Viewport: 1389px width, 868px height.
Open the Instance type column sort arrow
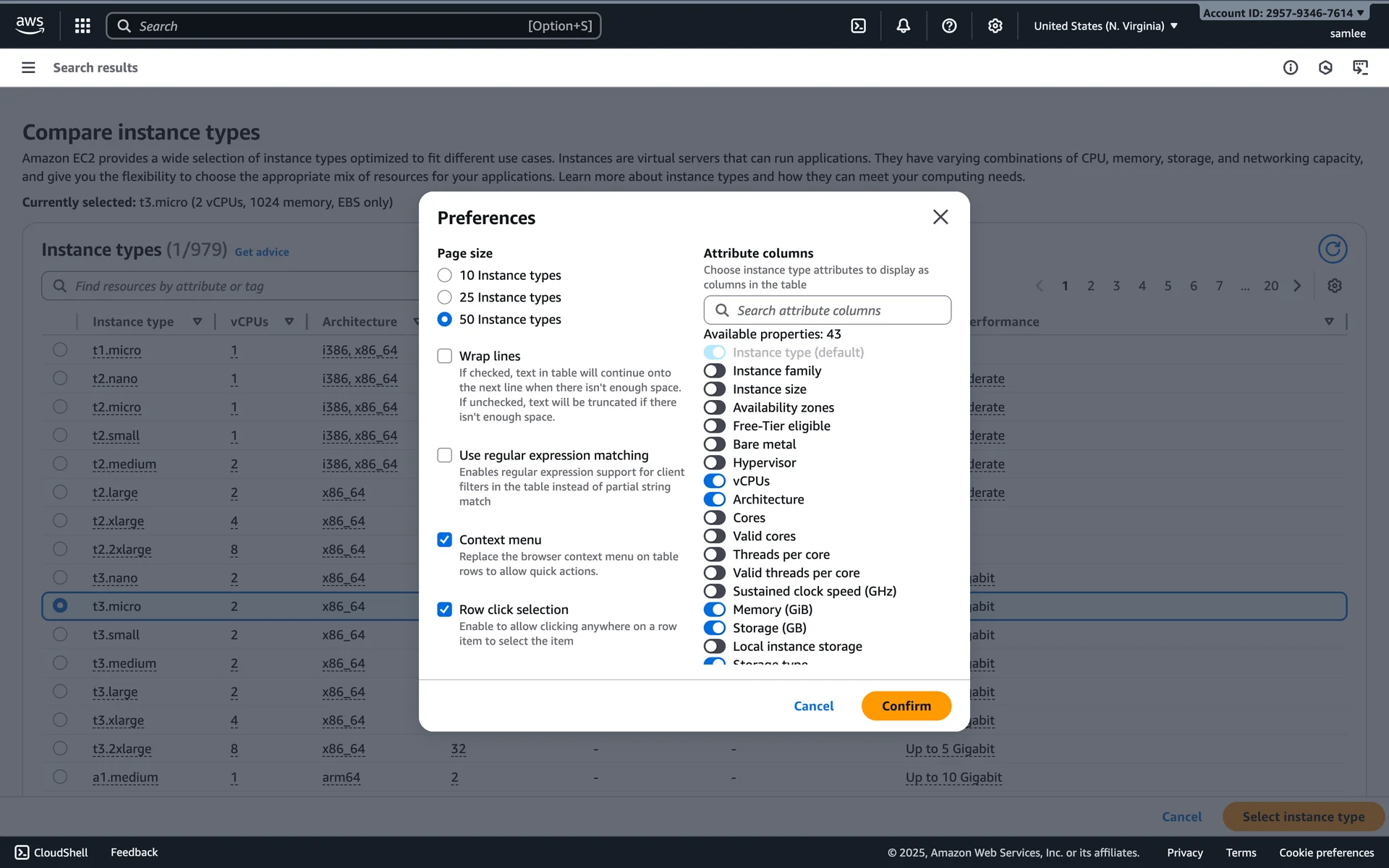(197, 321)
